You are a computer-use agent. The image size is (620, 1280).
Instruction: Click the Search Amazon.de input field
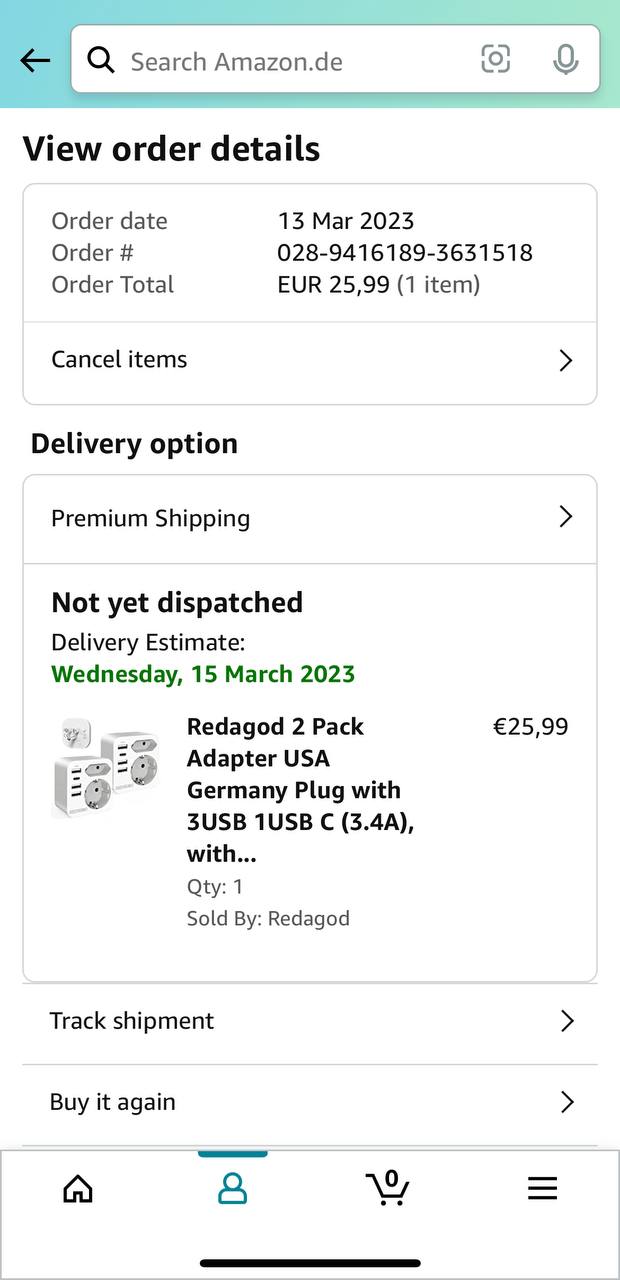[x=290, y=61]
